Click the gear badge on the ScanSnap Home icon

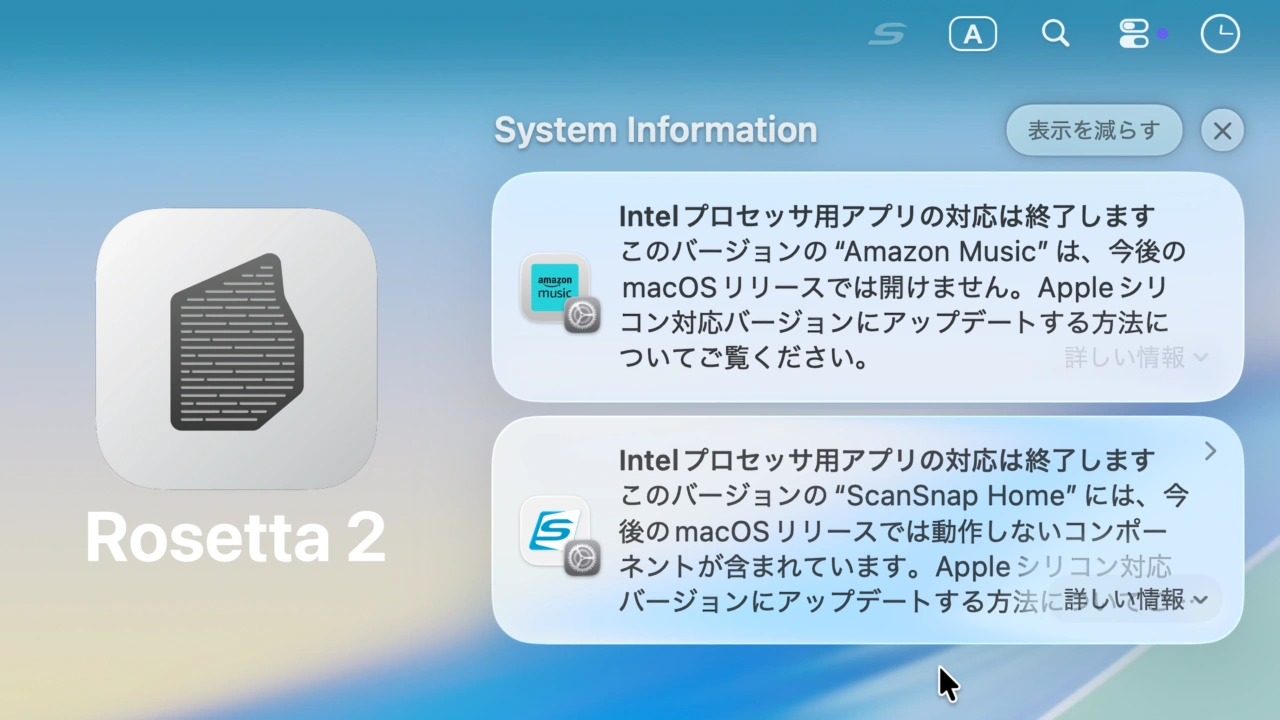(582, 558)
